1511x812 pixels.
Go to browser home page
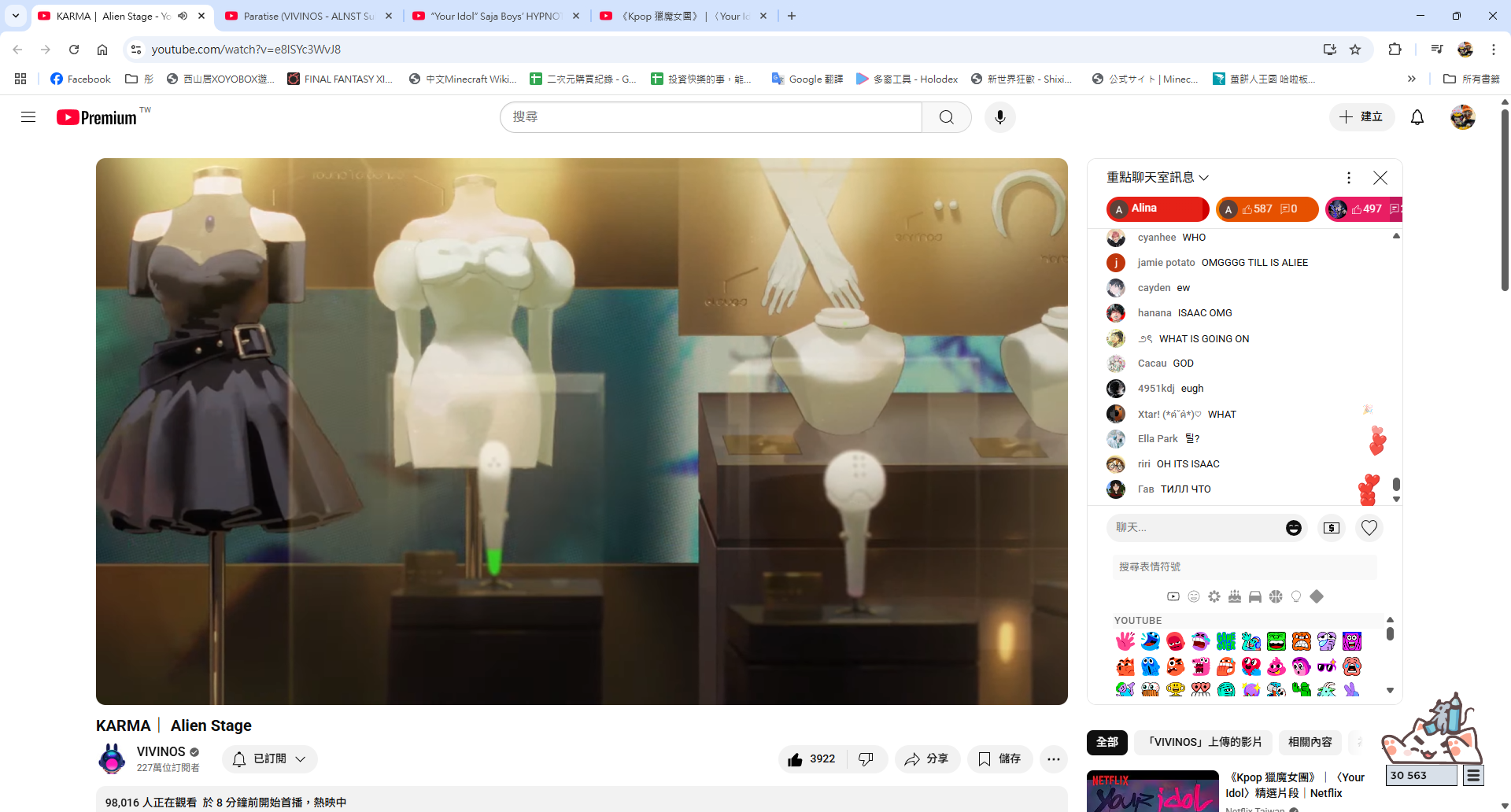tap(102, 49)
